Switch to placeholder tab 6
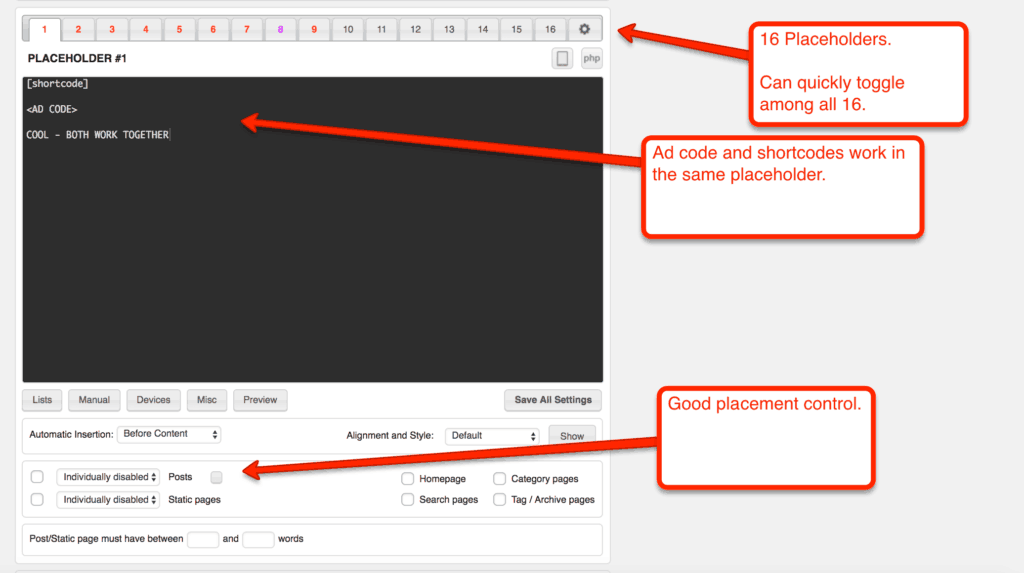 click(x=213, y=29)
